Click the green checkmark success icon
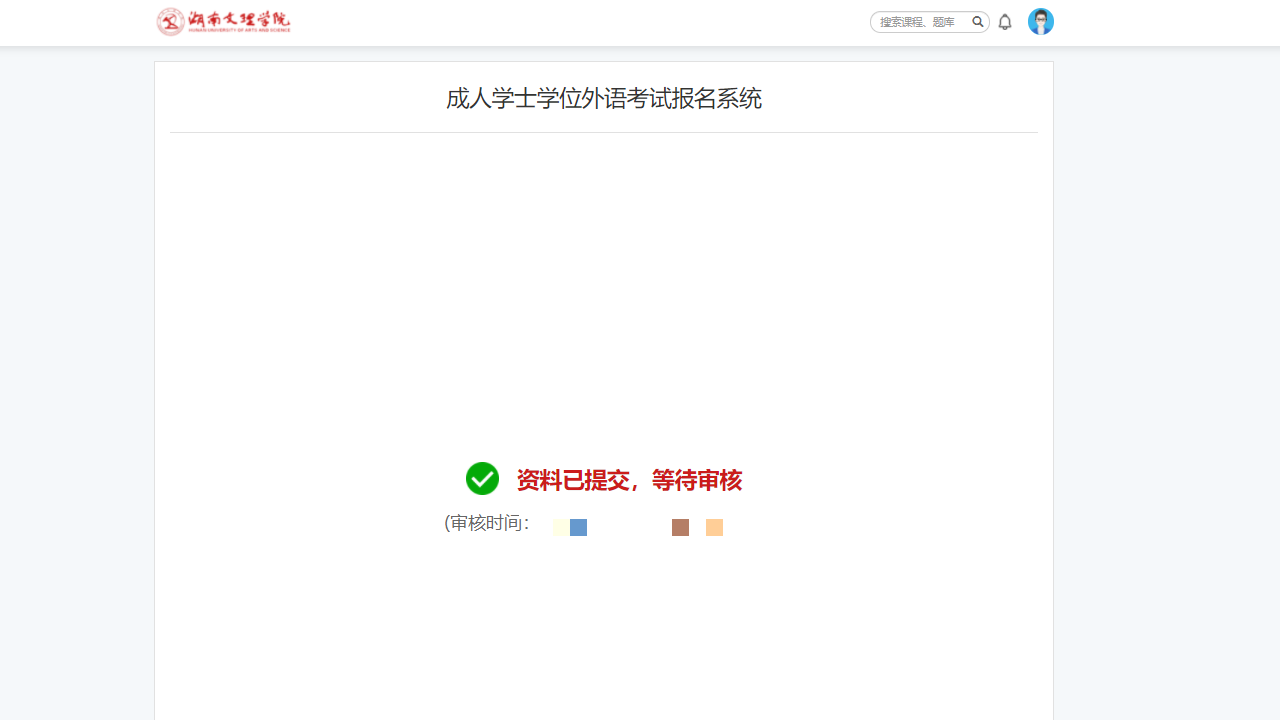Screen dimensions: 1280x720 point(482,479)
